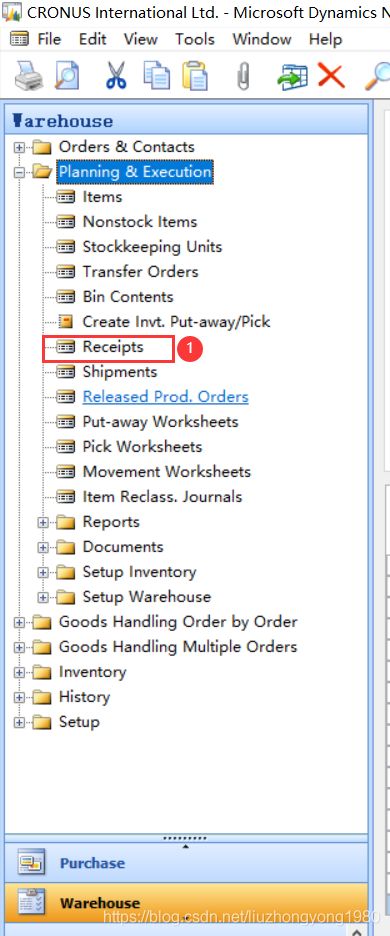Open the Bin Contents entry
The width and height of the screenshot is (390, 936).
(x=128, y=297)
